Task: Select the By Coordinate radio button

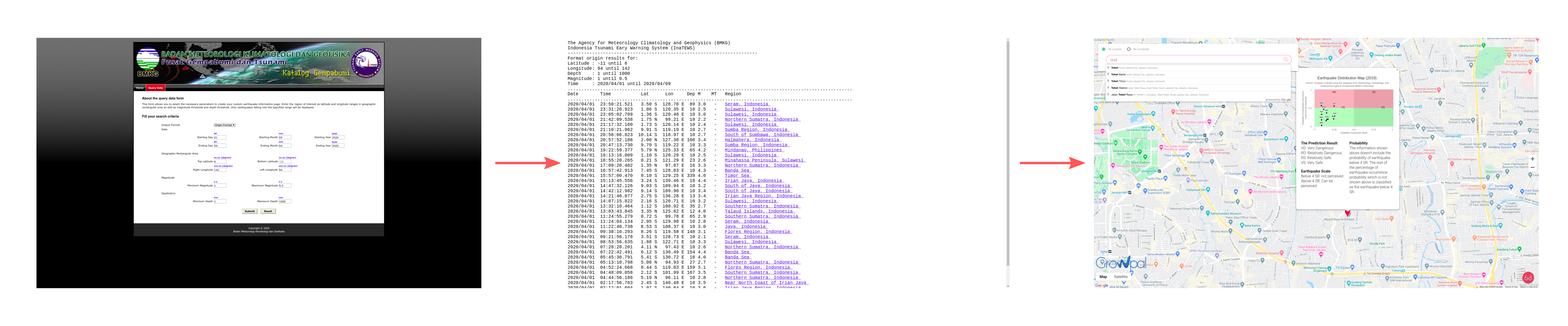Action: pos(1129,49)
